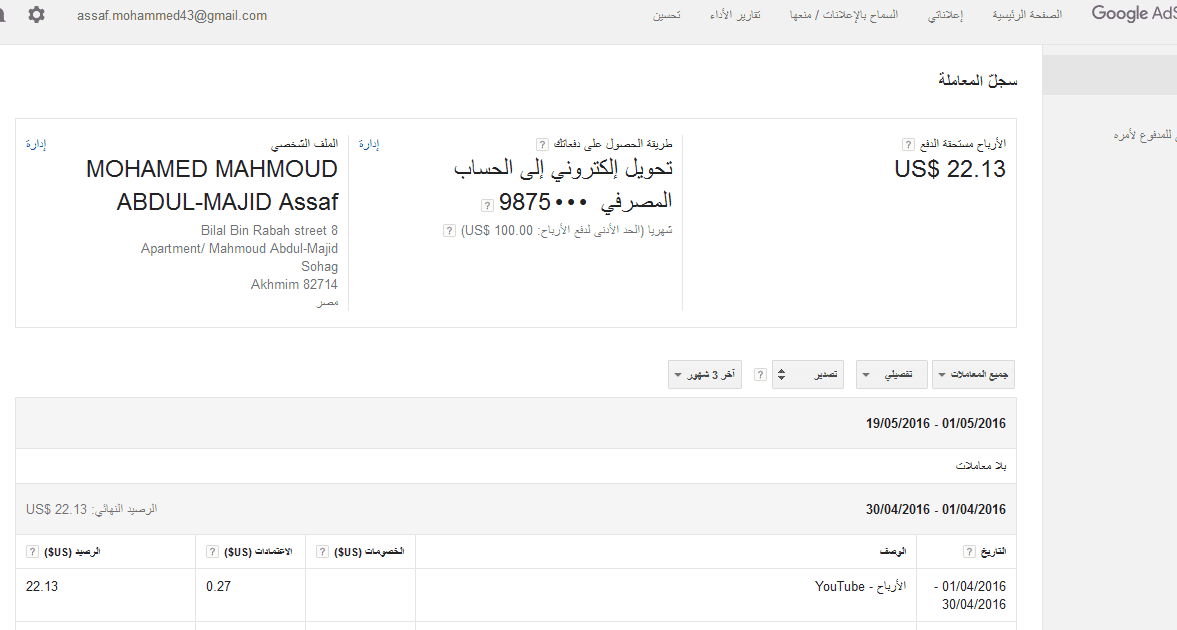
Task: Click help icon beside الأرباح مستحقة الدفع
Action: 908,144
